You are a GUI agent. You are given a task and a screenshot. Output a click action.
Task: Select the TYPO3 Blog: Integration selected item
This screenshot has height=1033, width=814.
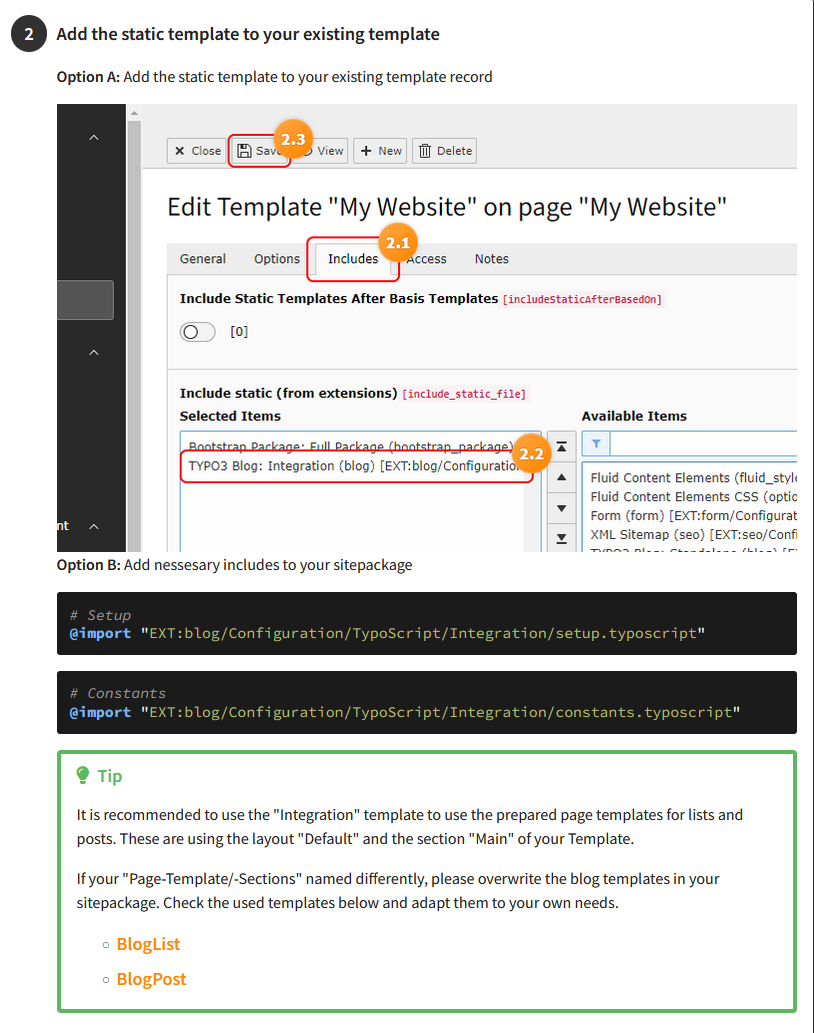(x=353, y=466)
